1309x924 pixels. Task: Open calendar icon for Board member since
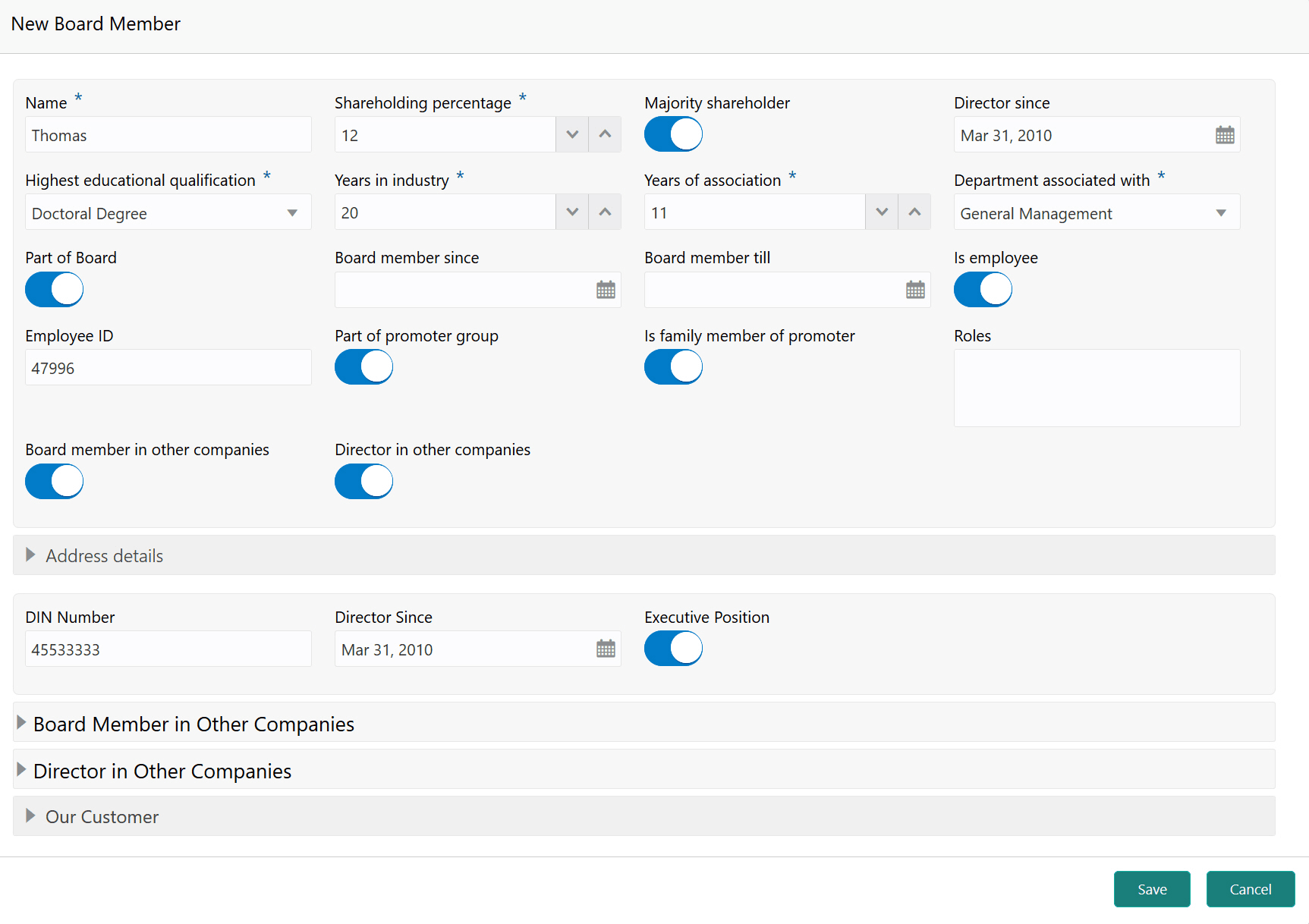point(606,290)
